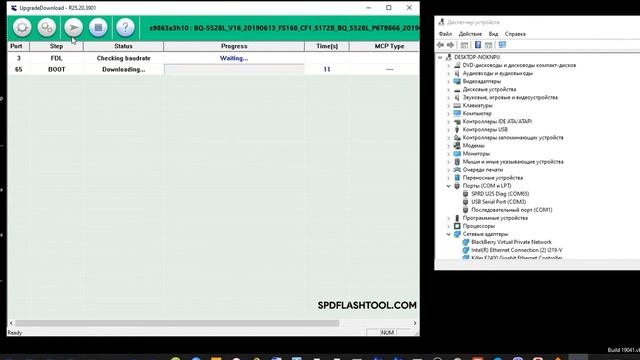Click the horizontal scrollbar thumb in UpgradeDownload
The height and width of the screenshot is (360, 640).
pyautogui.click(x=177, y=323)
